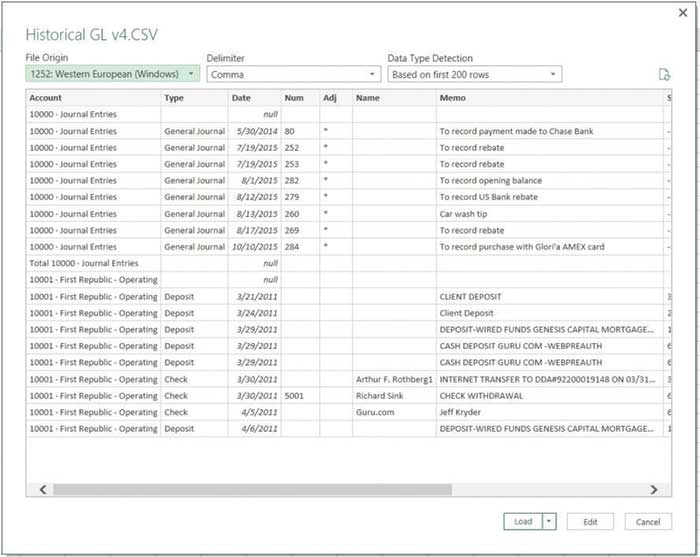Select the Car wash tip memo cell
Screen dimensions: 700x557
(x=549, y=214)
